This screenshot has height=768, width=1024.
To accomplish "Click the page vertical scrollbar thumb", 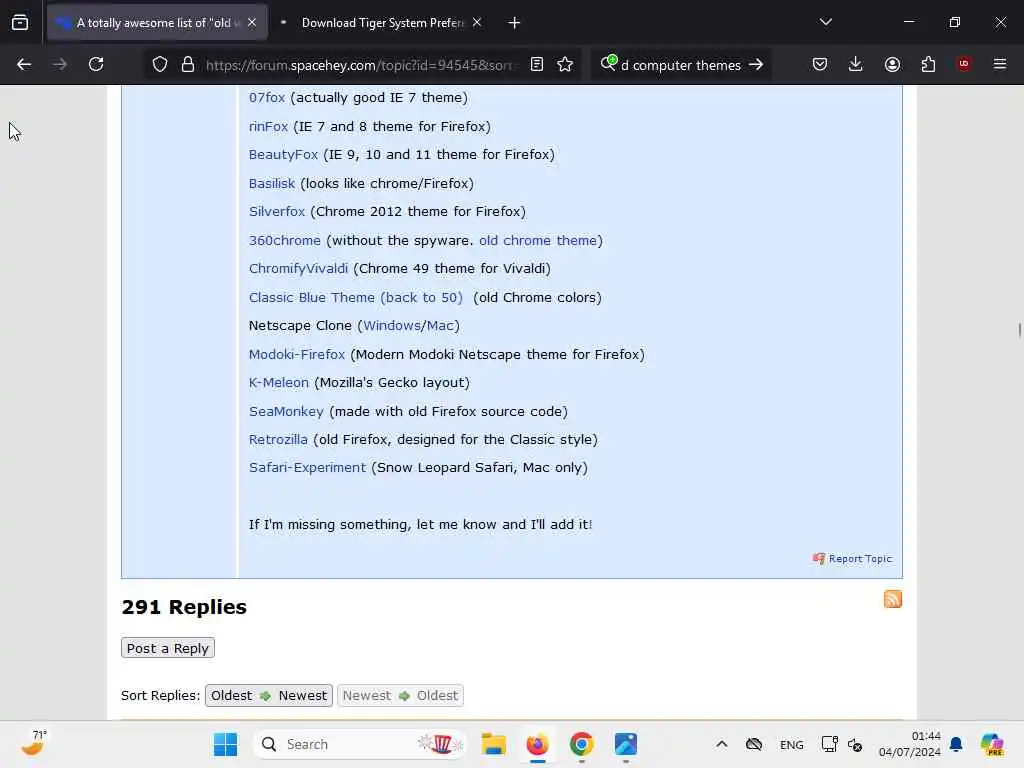I will click(x=1019, y=330).
